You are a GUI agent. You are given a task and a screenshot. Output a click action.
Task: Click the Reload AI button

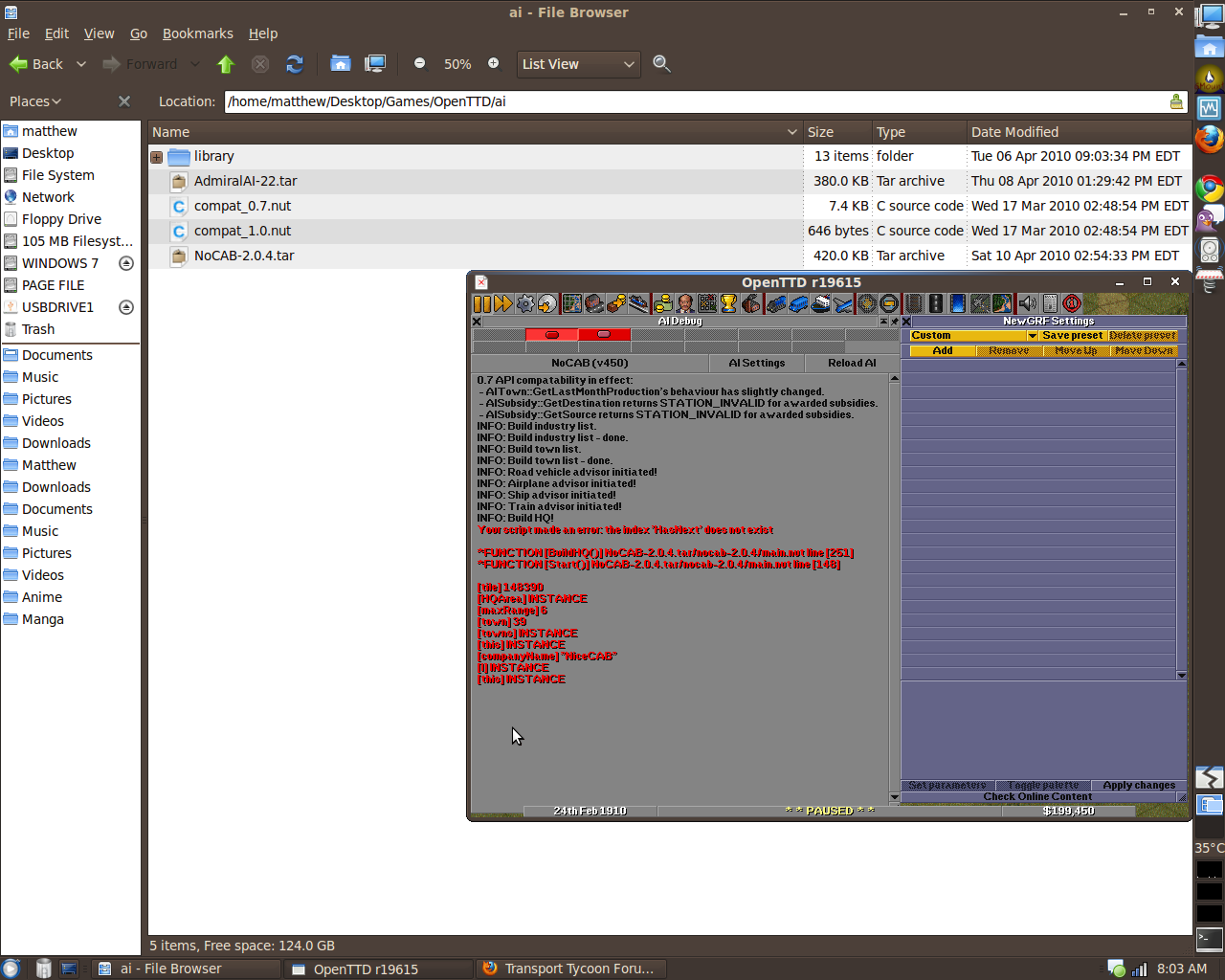pos(852,363)
